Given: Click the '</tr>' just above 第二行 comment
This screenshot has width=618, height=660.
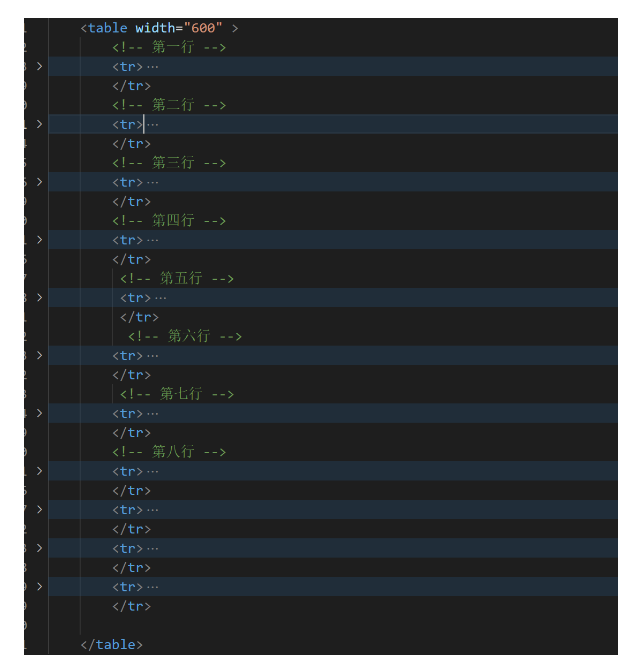Looking at the screenshot, I should (131, 86).
